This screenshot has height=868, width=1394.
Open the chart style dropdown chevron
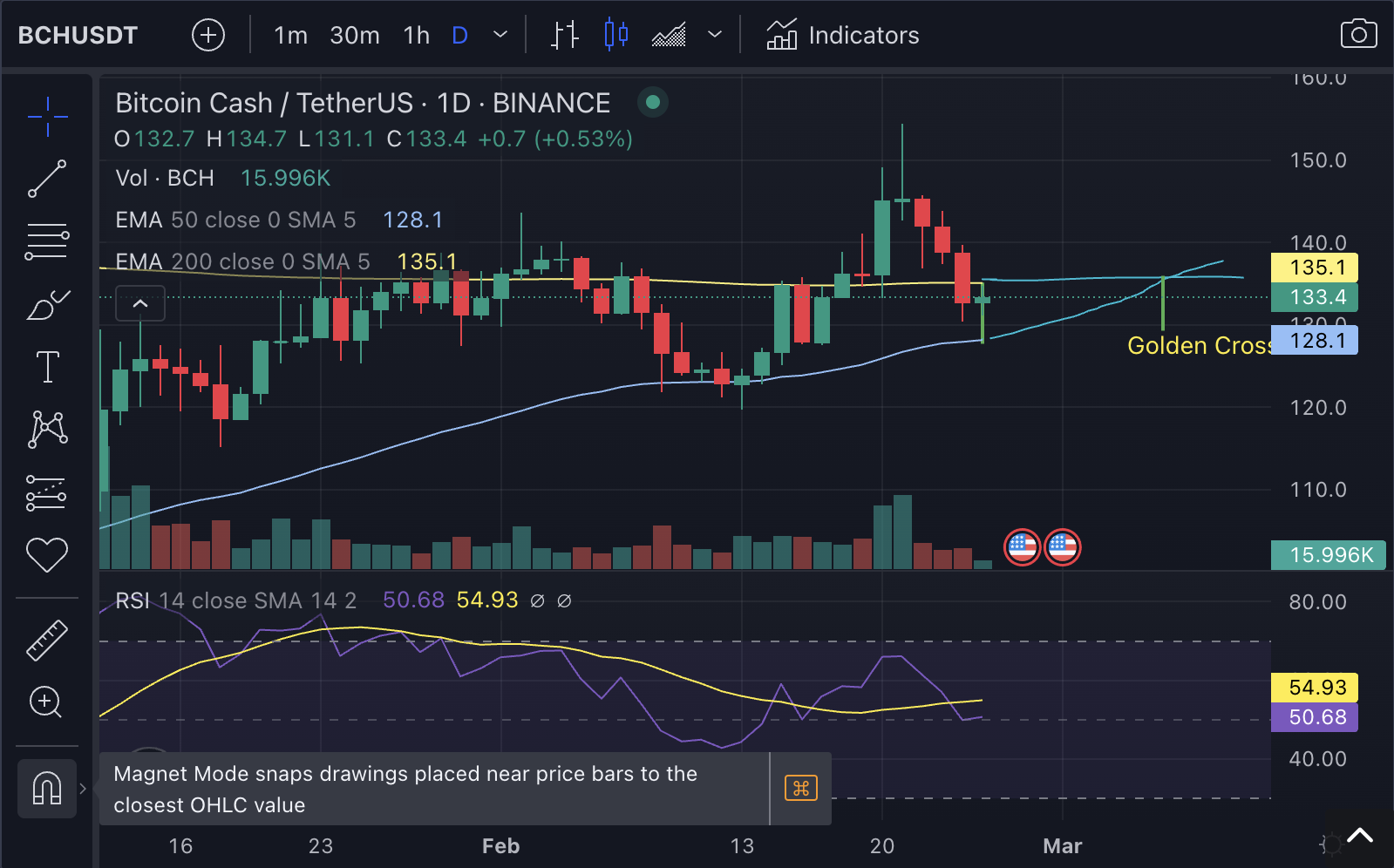click(715, 35)
